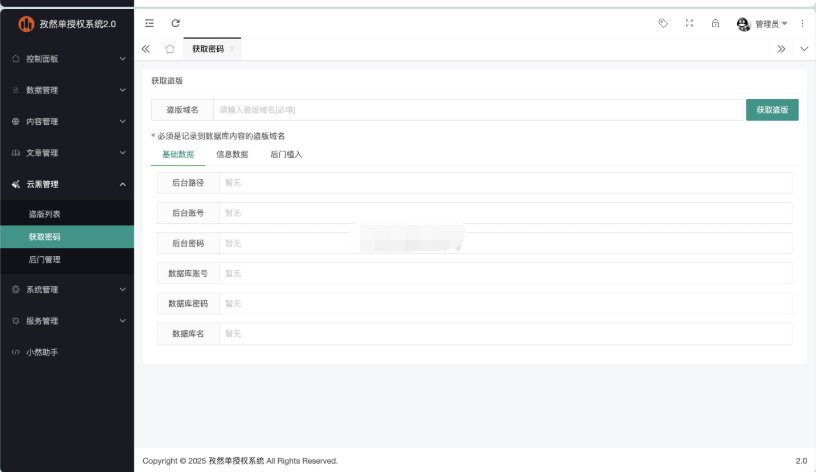Toggle the sidebar collapse icon

pos(149,23)
